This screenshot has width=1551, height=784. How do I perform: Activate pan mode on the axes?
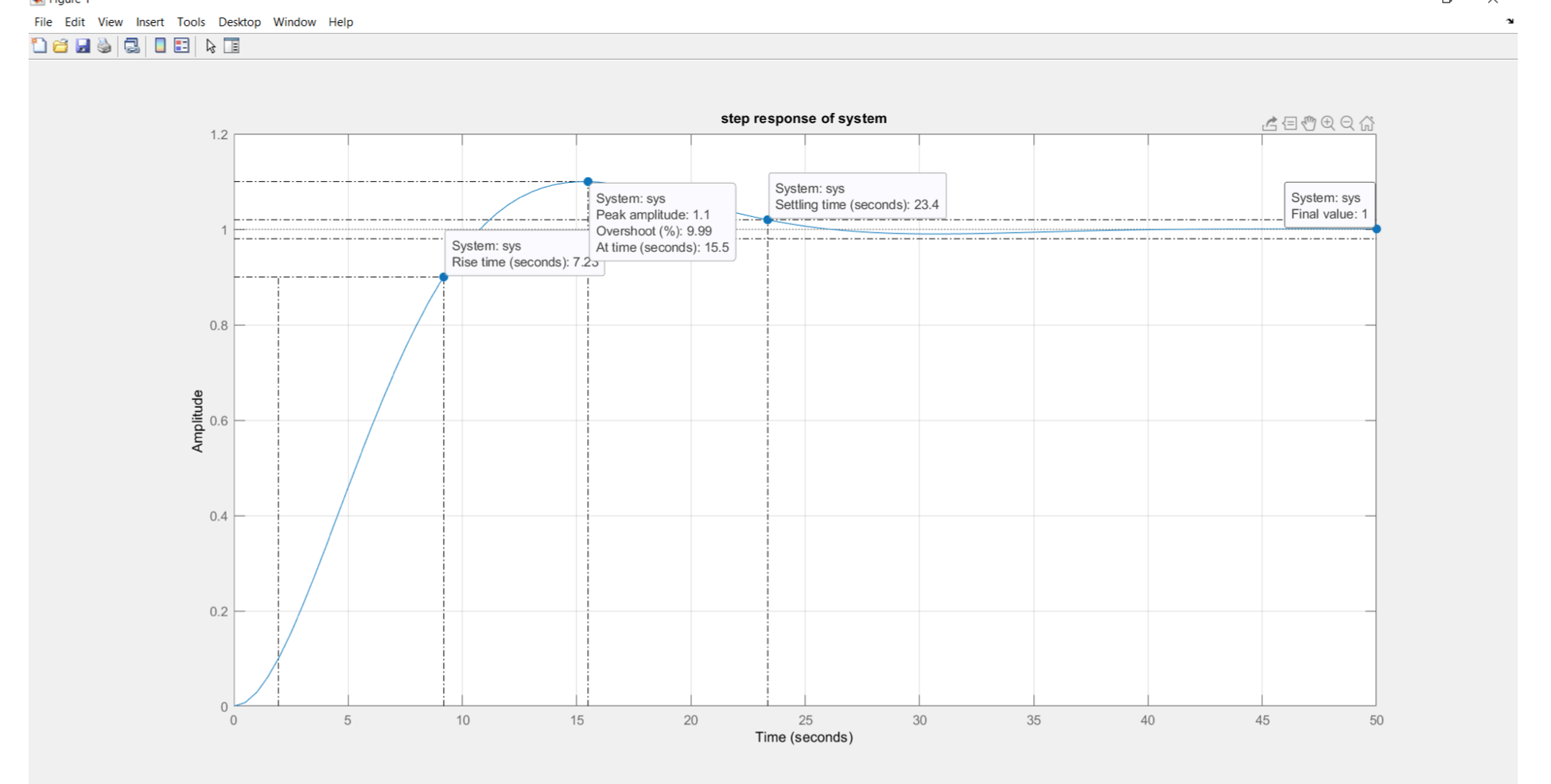click(1308, 123)
